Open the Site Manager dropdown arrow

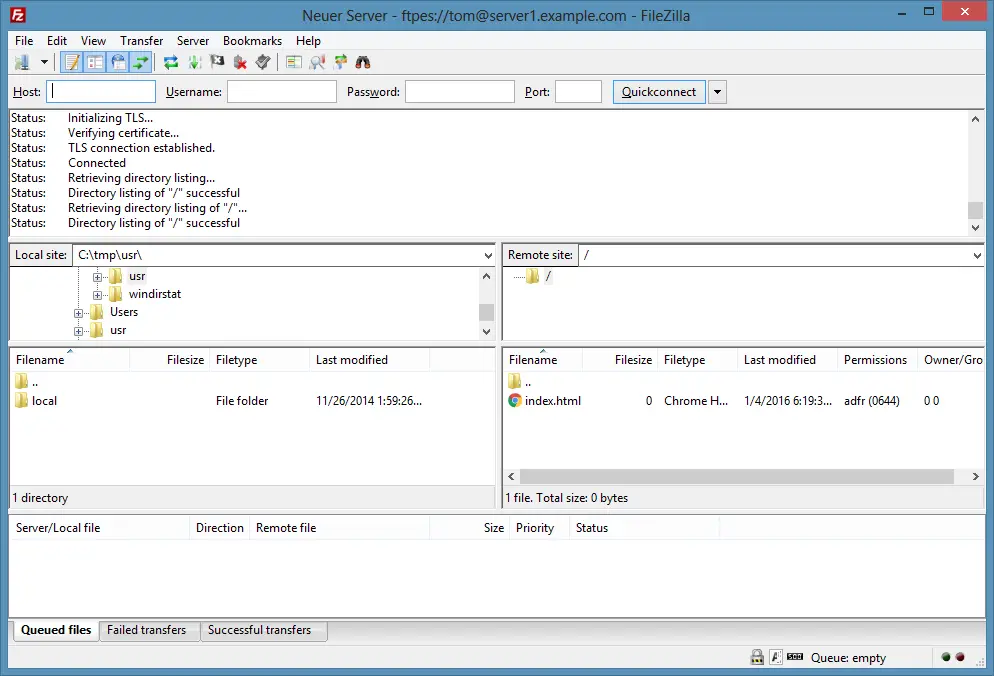pos(44,62)
